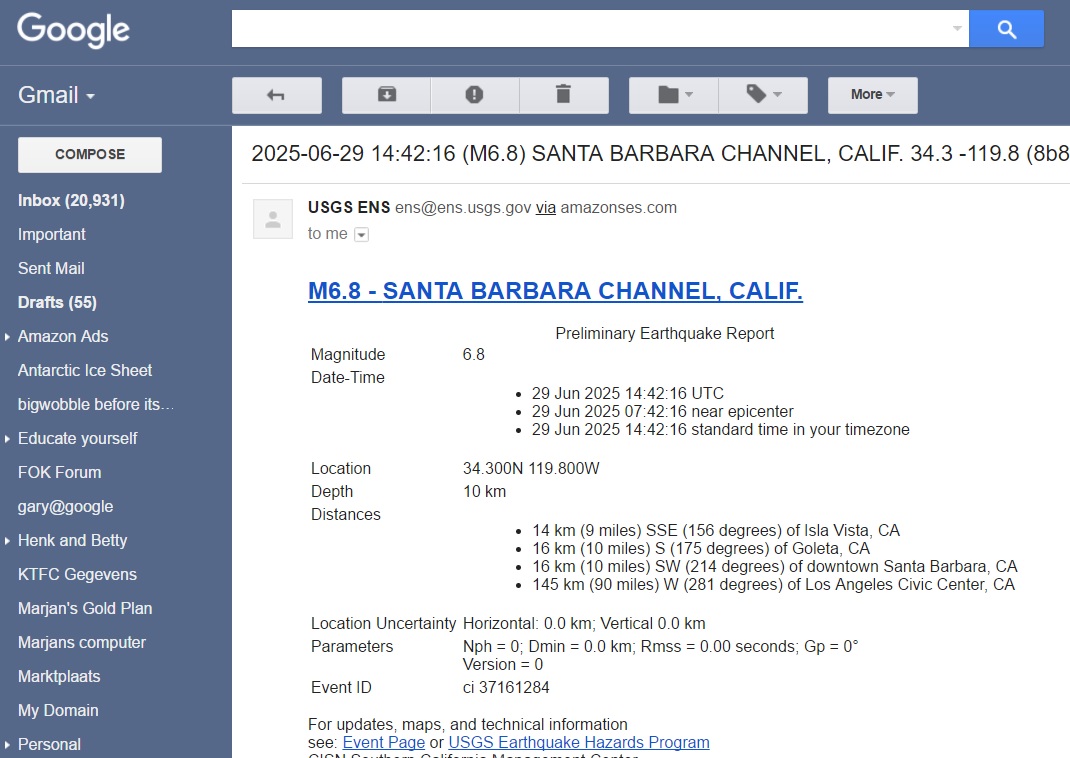Image resolution: width=1070 pixels, height=758 pixels.
Task: Open the Labels tag dropdown
Action: (x=763, y=95)
